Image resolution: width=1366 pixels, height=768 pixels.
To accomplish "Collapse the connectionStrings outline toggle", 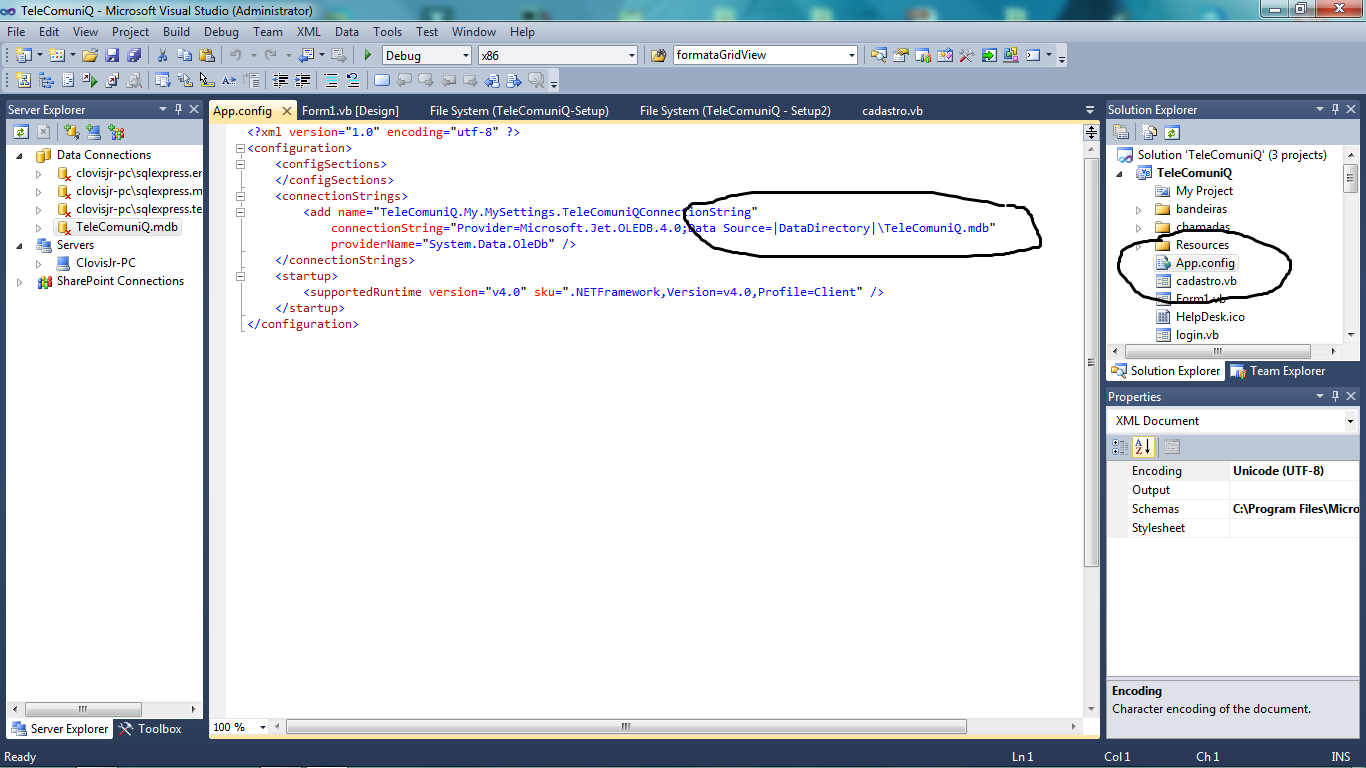I will point(240,196).
